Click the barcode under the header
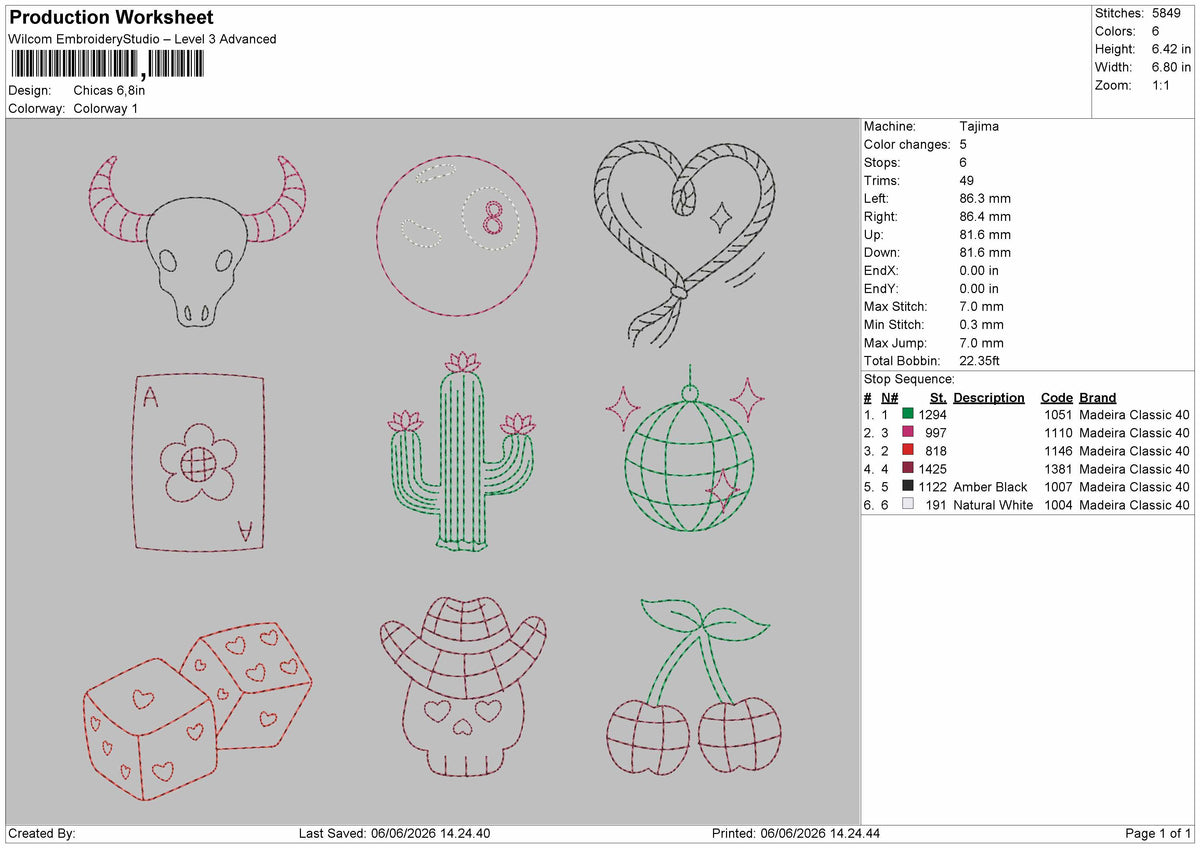 click(107, 65)
